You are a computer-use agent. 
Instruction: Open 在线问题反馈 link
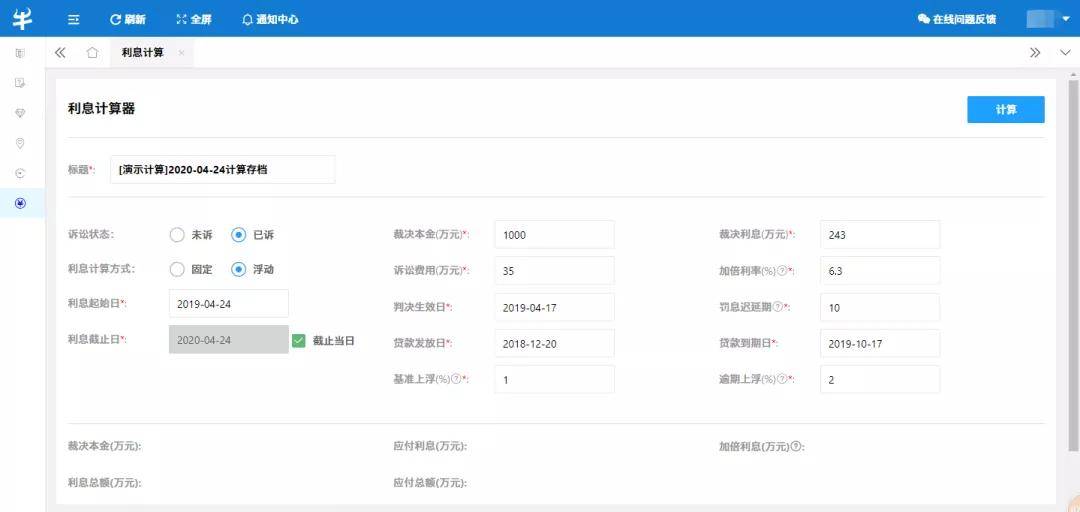point(956,19)
